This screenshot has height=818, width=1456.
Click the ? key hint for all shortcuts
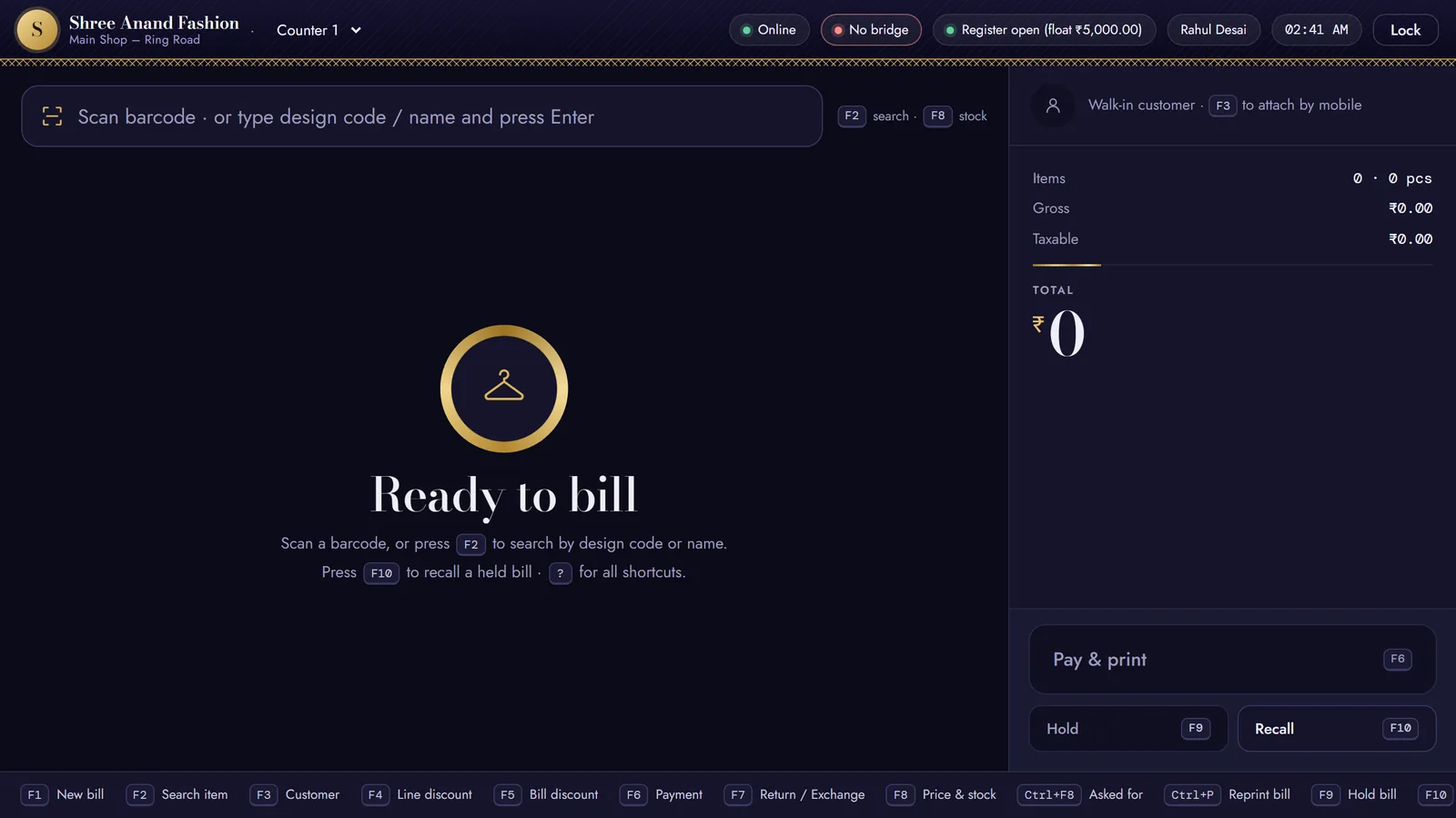(x=560, y=573)
